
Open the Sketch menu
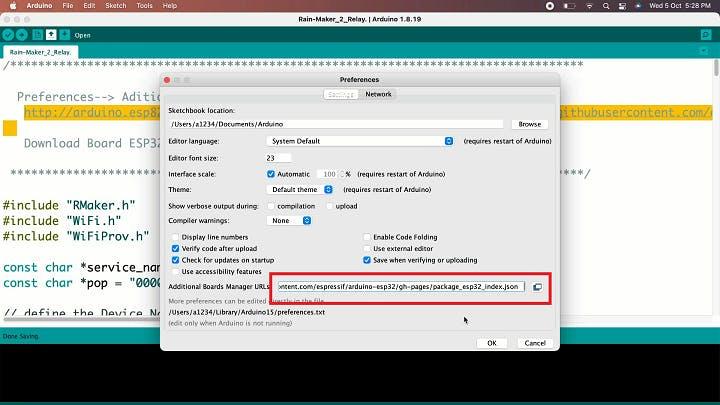click(116, 6)
